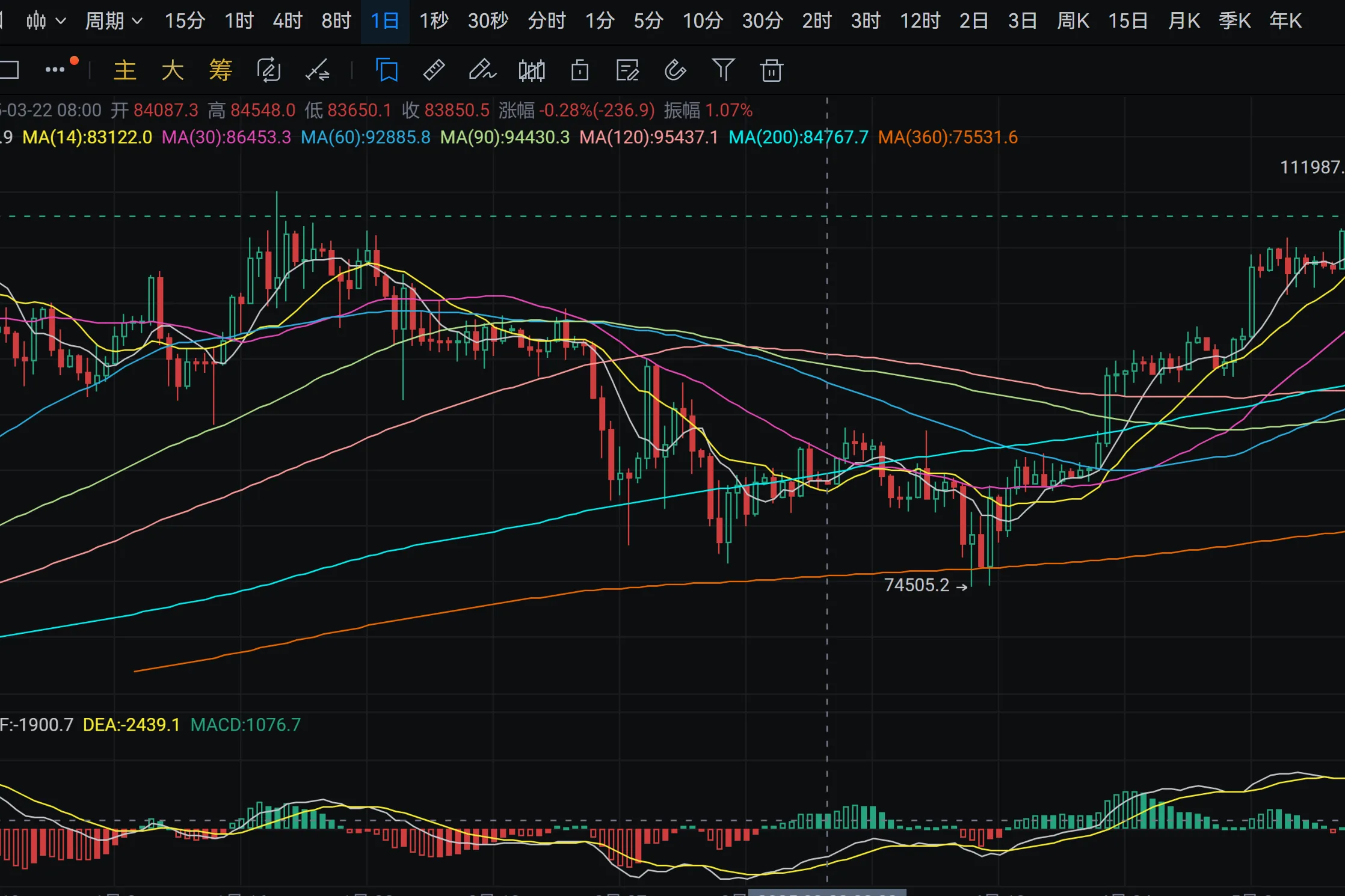Select the active 1日 timeframe tab
This screenshot has width=1345, height=896.
385,21
